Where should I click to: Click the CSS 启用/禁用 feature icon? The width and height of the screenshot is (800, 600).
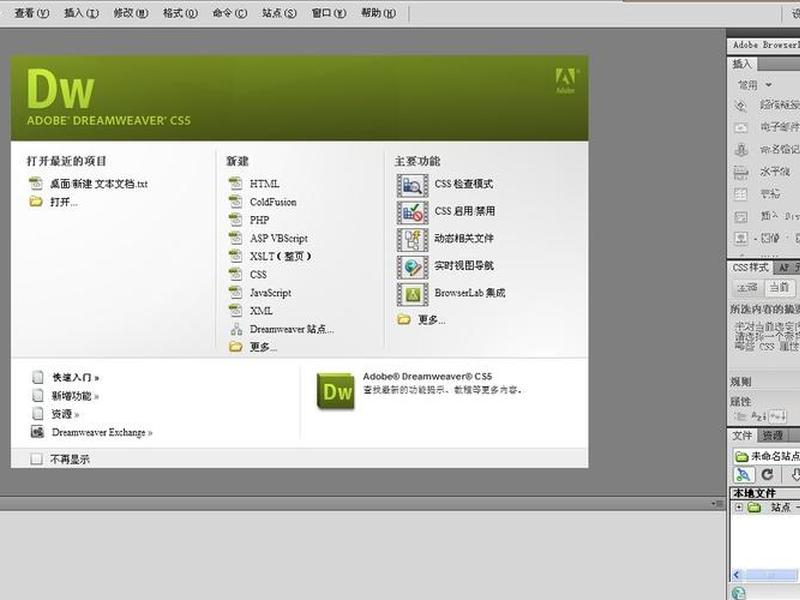point(412,212)
